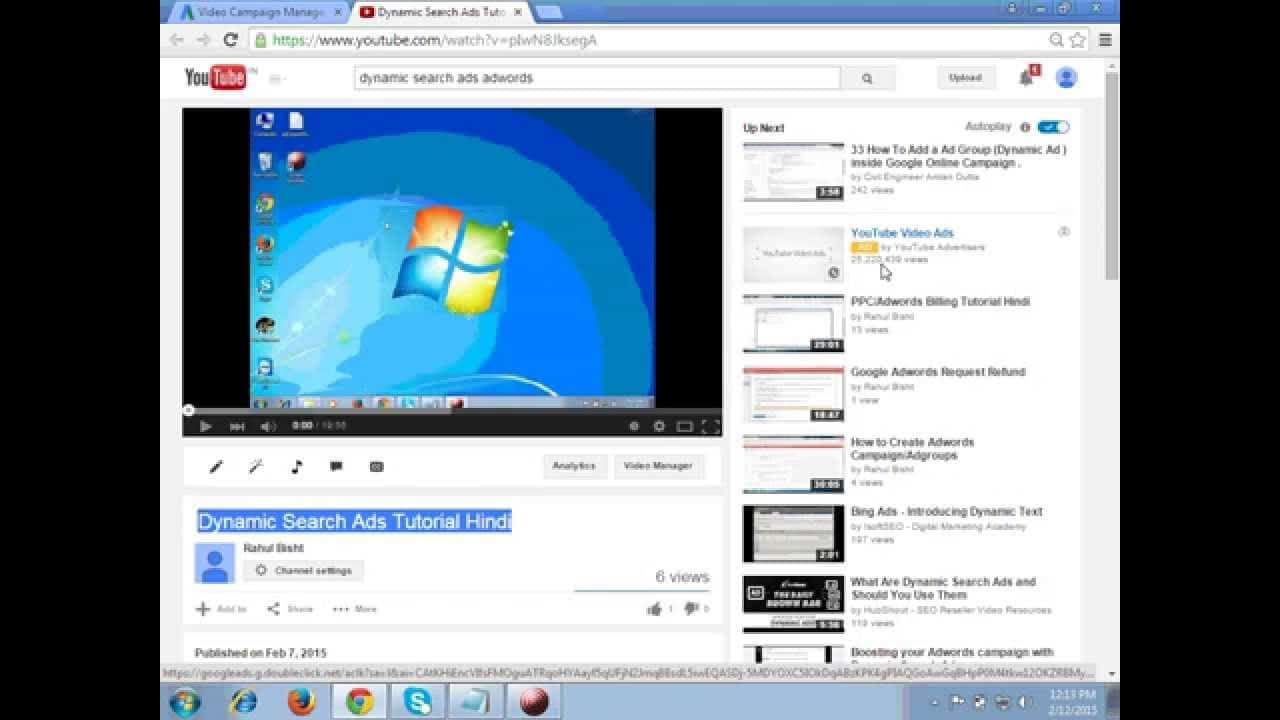1280x720 pixels.
Task: Expand the More options menu
Action: [x=355, y=609]
